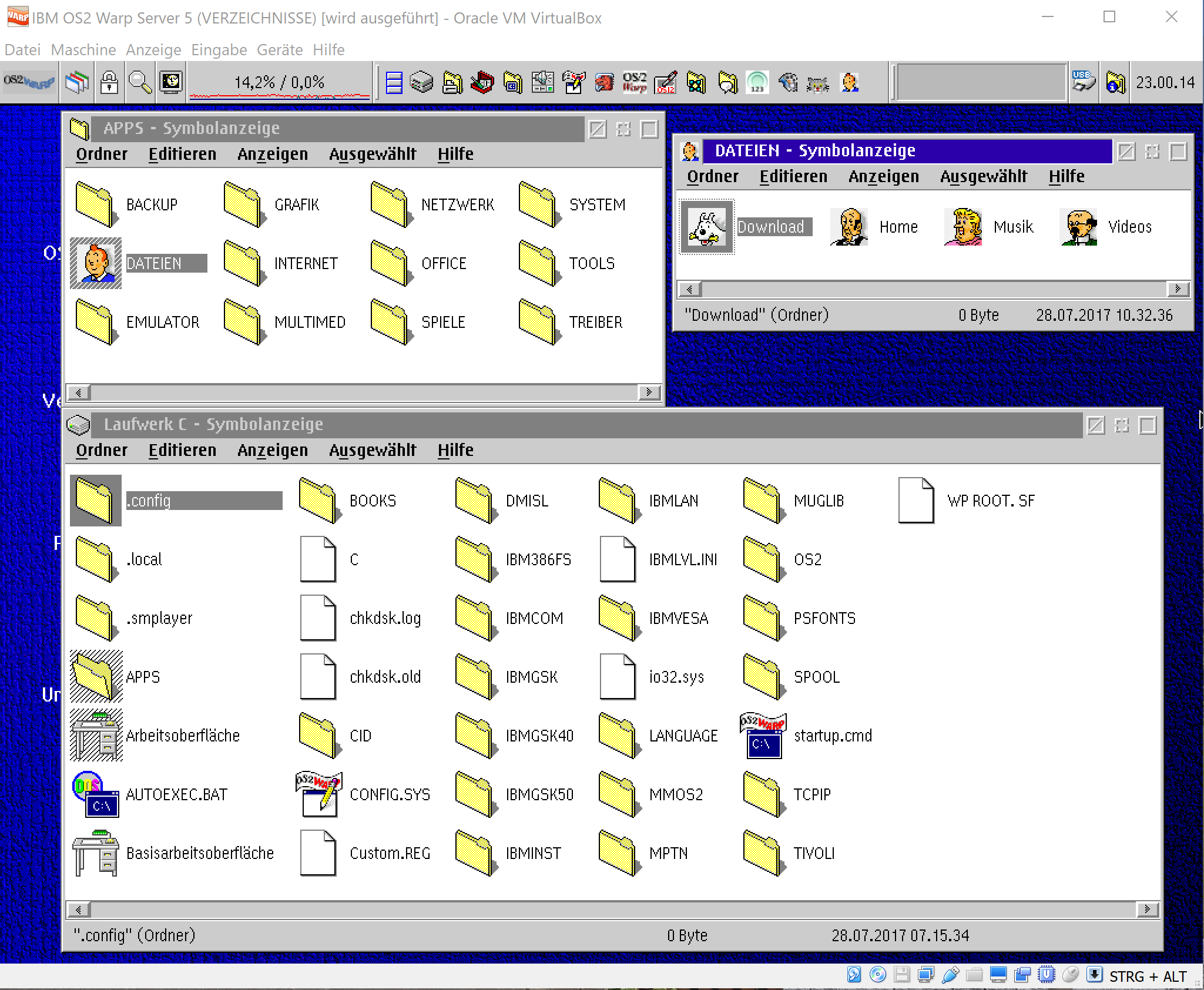Viewport: 1204px width, 990px height.
Task: Select the IBMLVL.INI file in Laufwerk C
Action: pos(618,559)
